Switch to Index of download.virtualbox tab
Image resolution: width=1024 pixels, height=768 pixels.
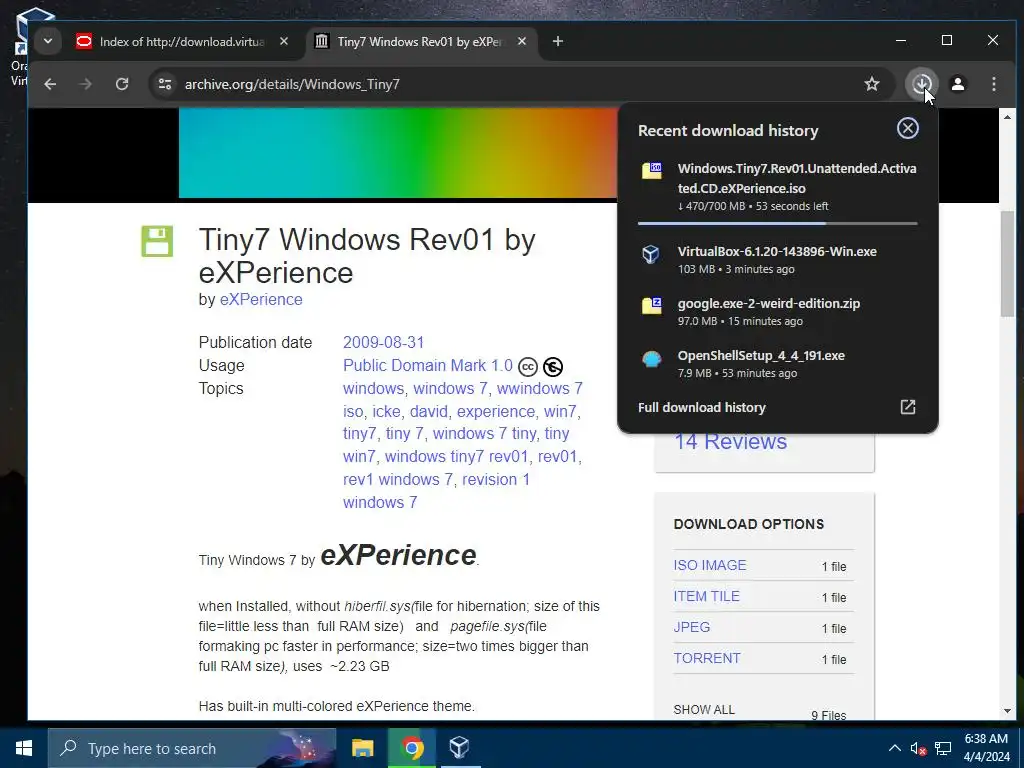[x=181, y=42]
